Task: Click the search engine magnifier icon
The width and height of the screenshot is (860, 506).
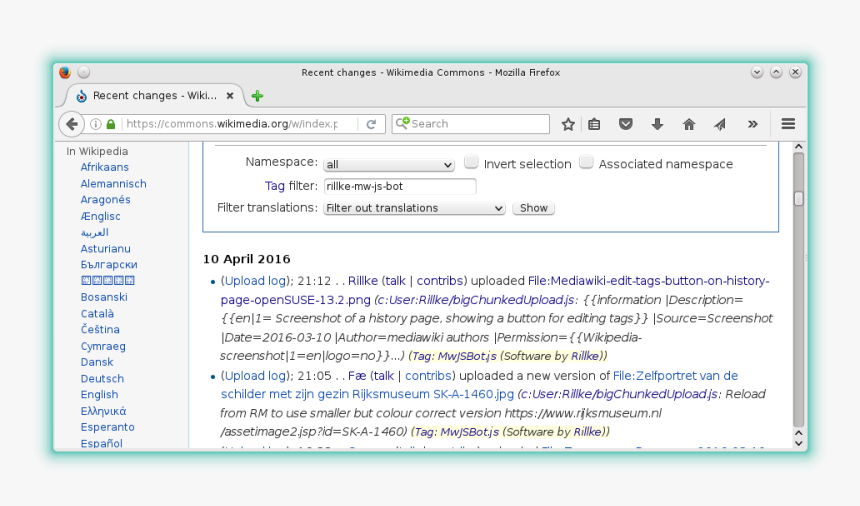Action: pyautogui.click(x=402, y=123)
